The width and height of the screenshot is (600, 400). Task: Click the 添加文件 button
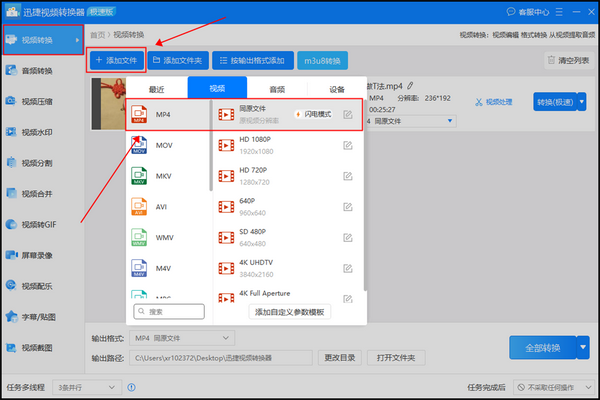(115, 60)
